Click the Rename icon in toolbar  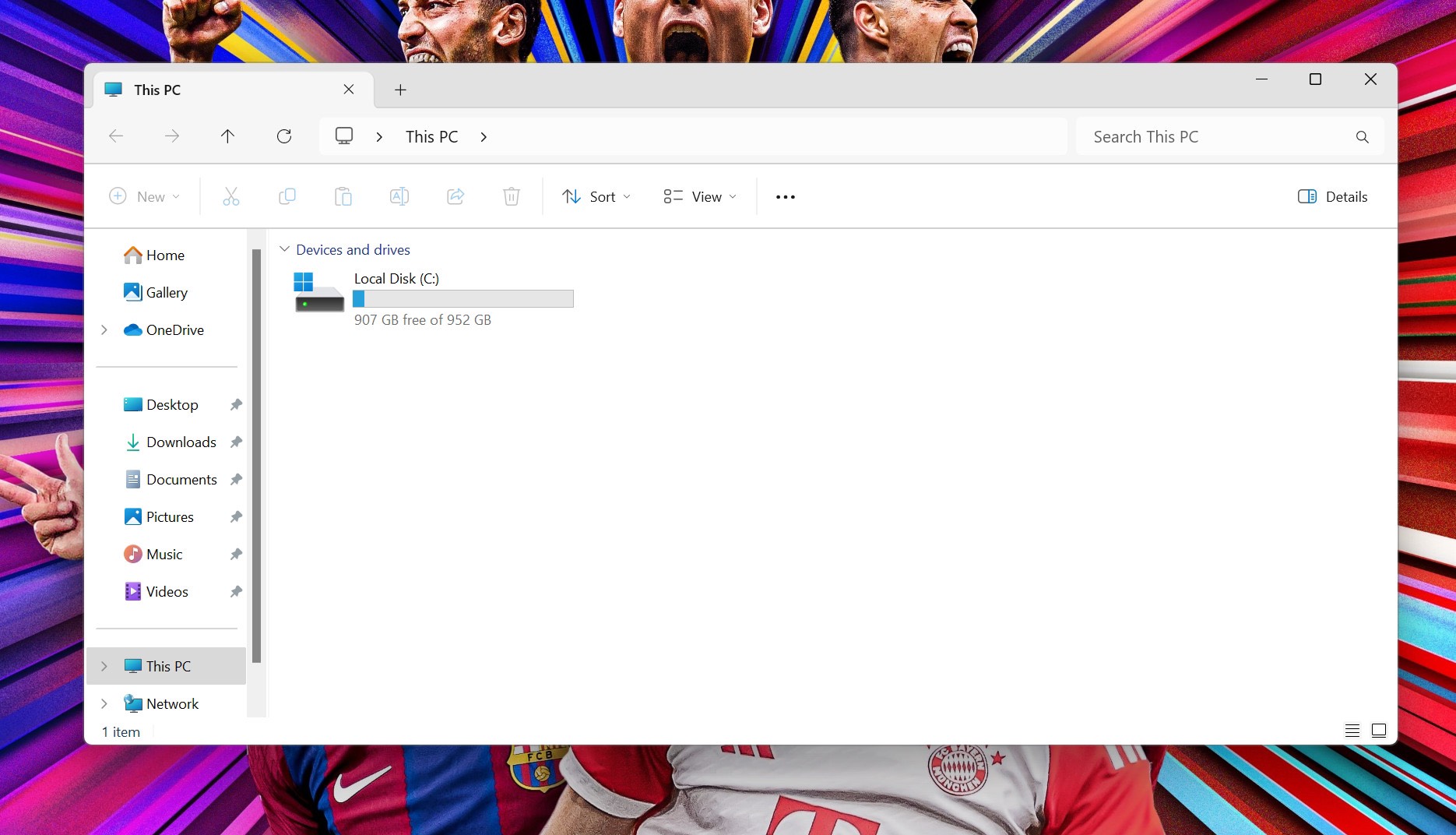(x=399, y=196)
